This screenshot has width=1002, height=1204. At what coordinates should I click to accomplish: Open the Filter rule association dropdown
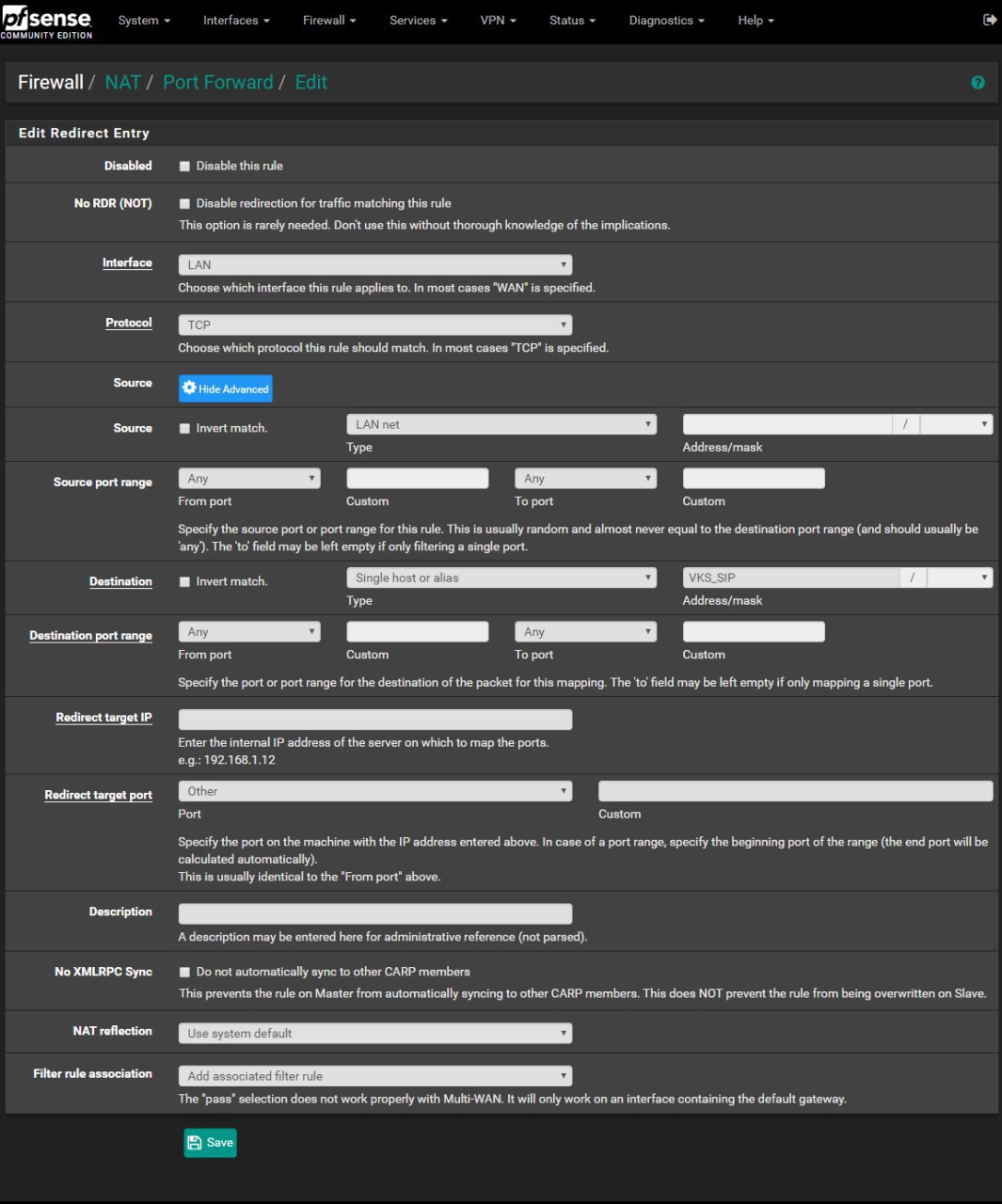[375, 1076]
